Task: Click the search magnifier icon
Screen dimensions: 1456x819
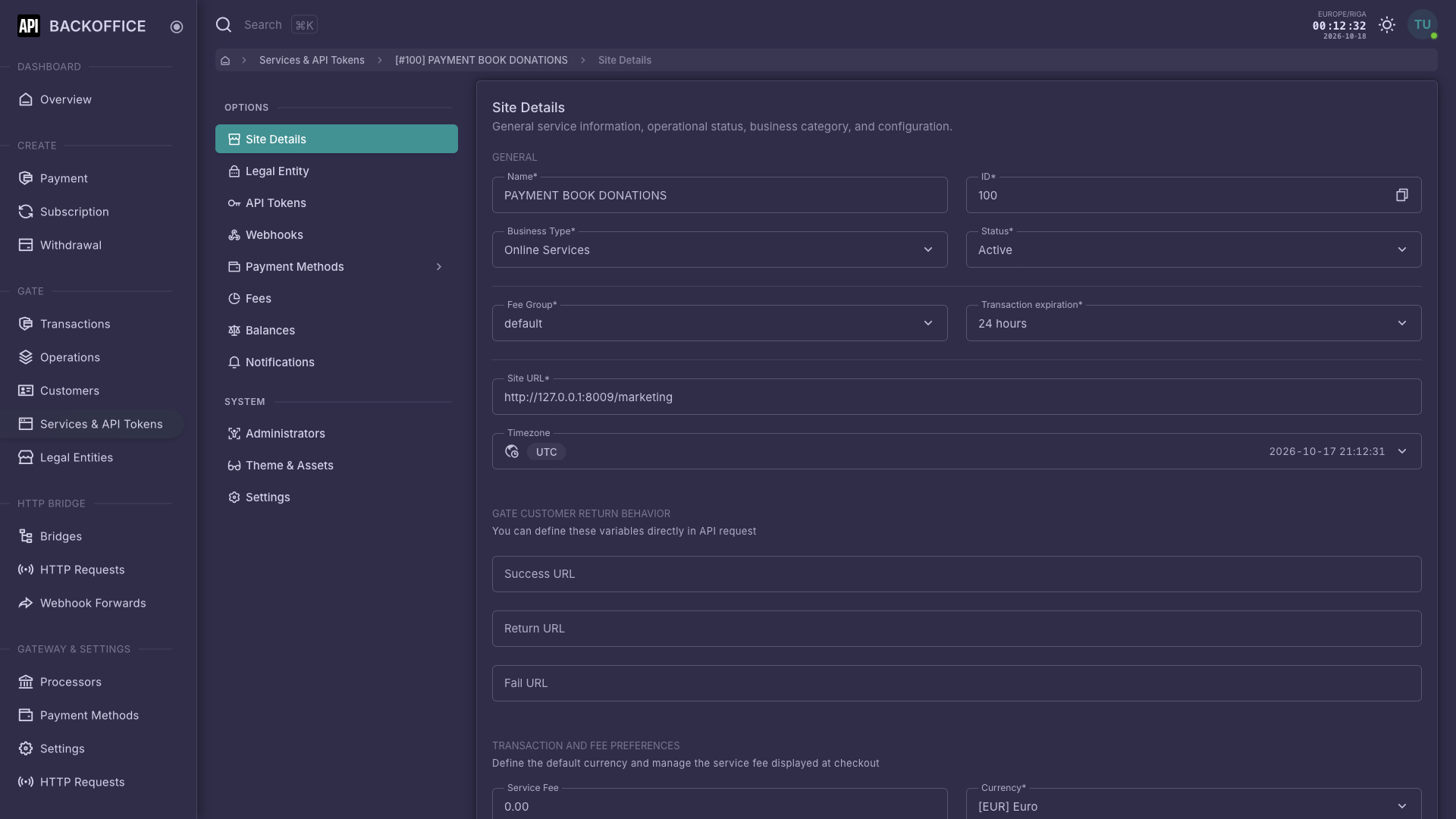Action: click(224, 25)
